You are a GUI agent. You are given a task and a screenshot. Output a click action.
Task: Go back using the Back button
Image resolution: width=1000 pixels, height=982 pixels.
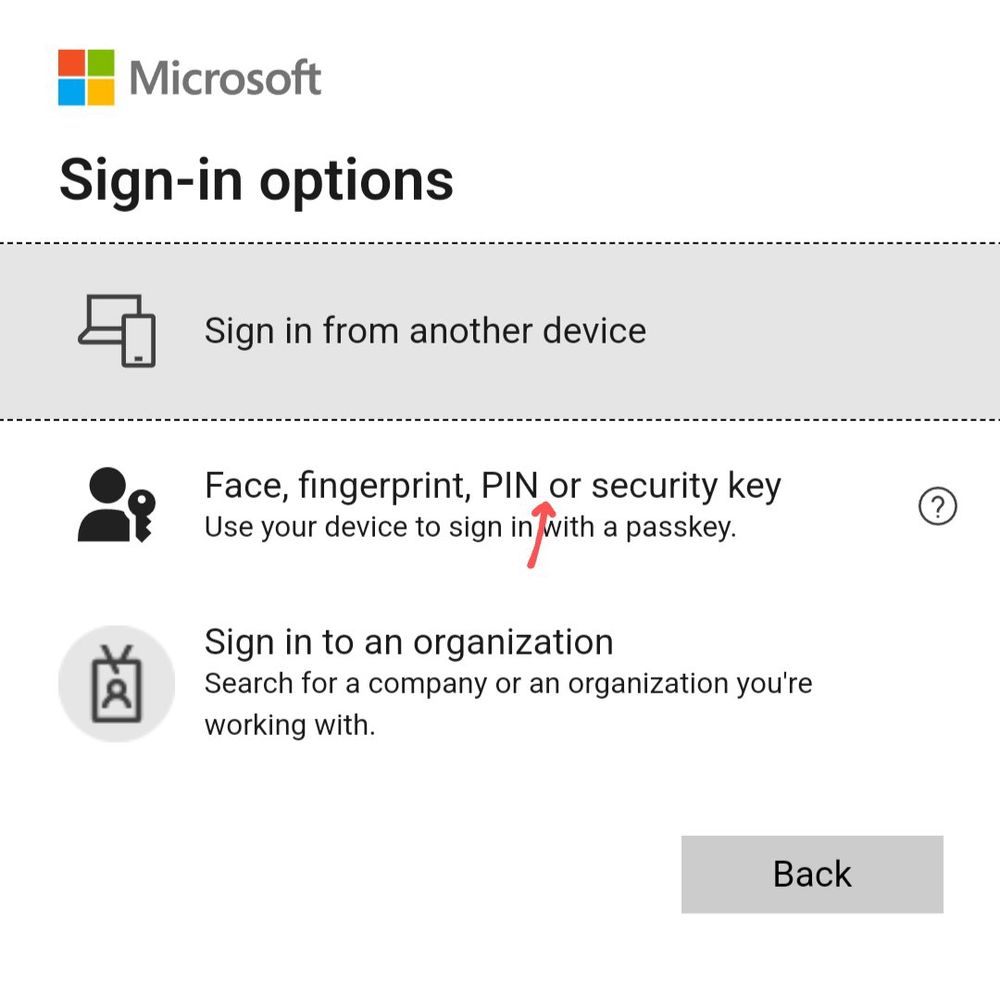812,874
